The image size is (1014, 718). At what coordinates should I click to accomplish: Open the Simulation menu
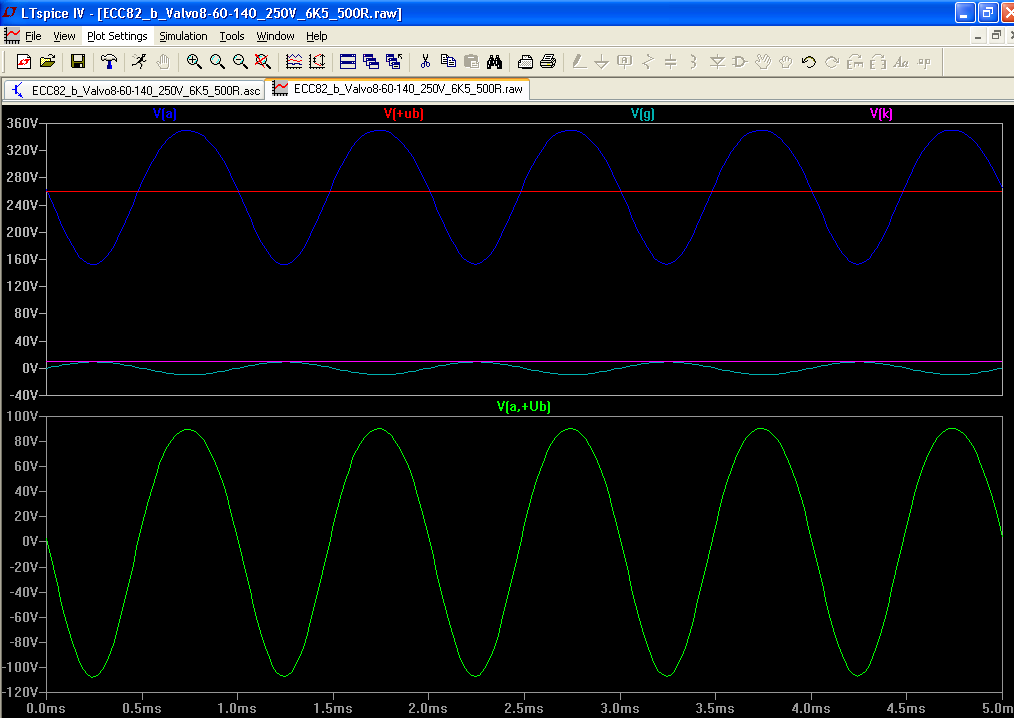pos(184,36)
